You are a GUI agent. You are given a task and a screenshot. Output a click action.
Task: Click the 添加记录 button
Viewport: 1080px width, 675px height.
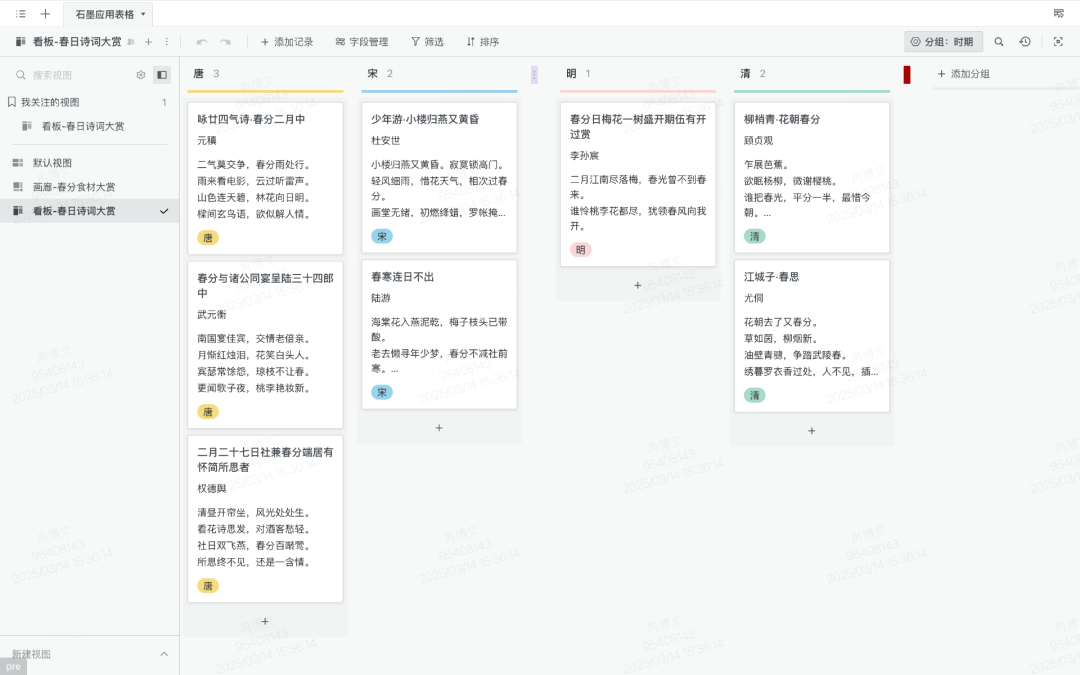pos(287,42)
